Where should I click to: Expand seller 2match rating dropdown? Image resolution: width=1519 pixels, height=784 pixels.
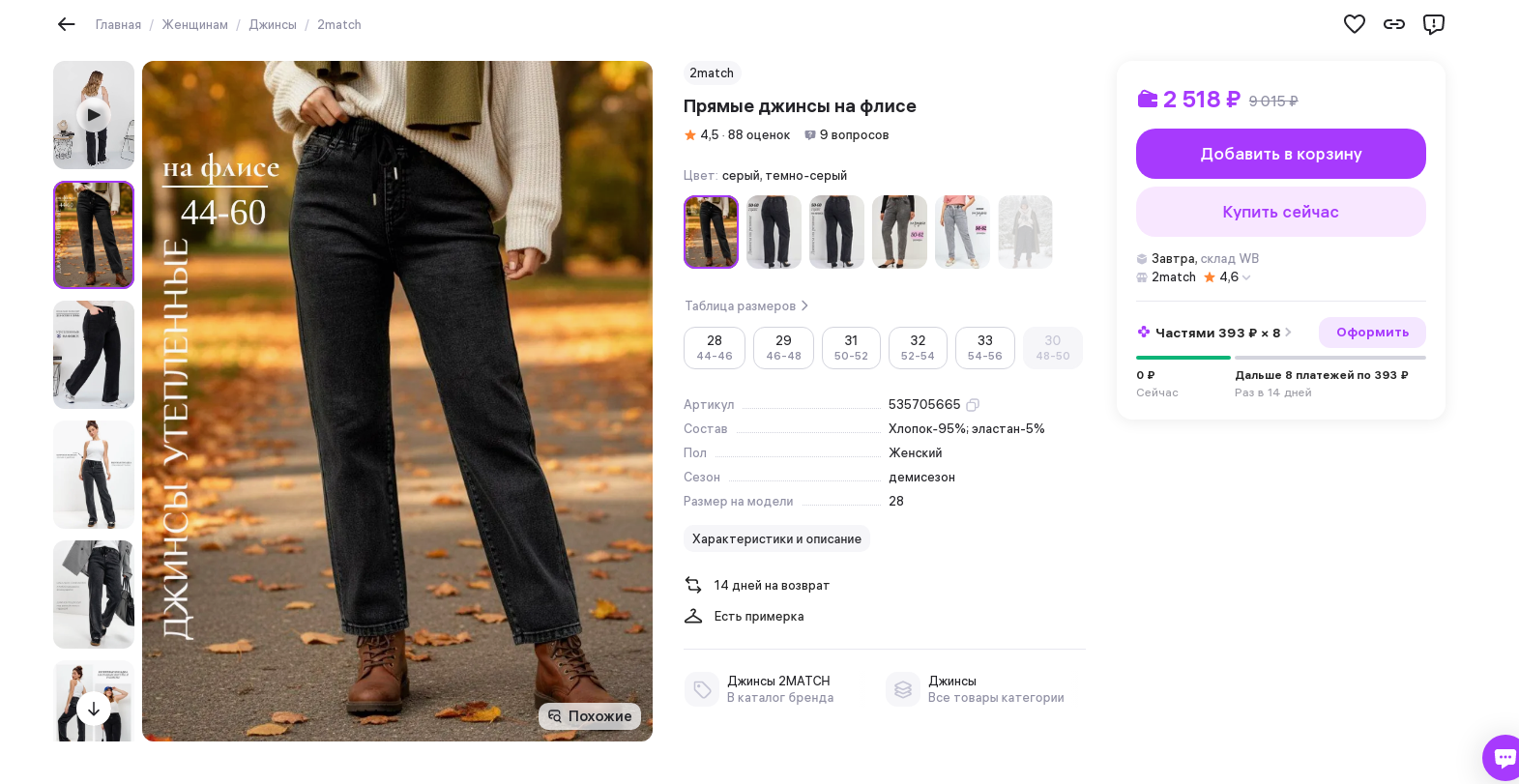coord(1246,277)
